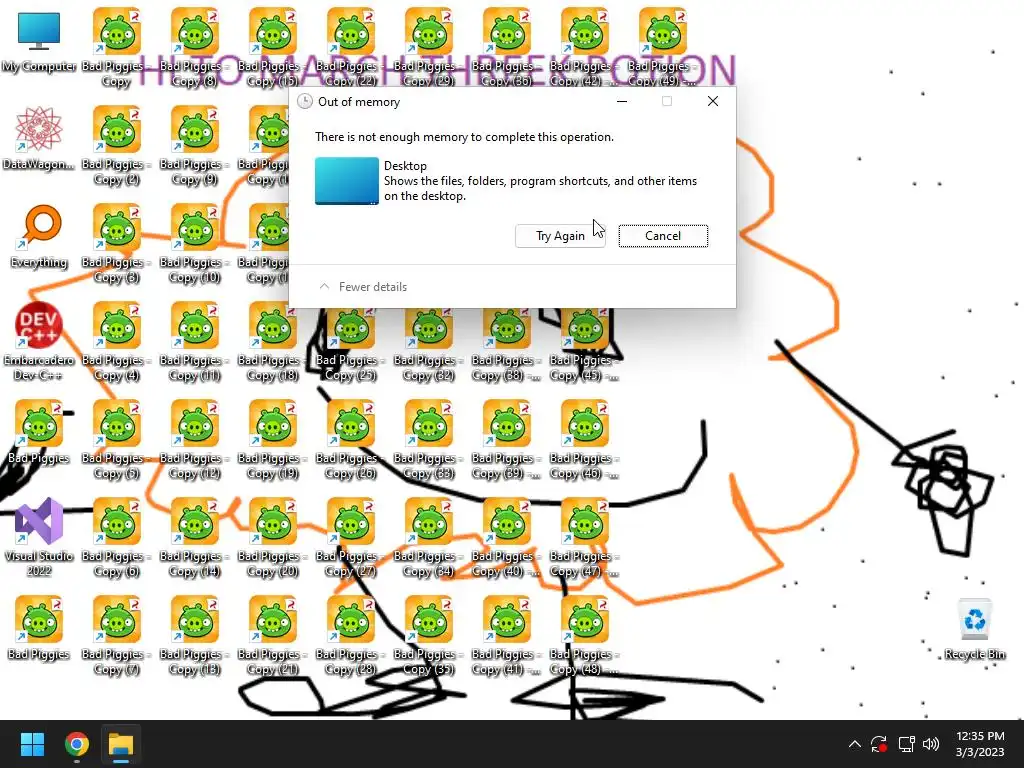Select the Bad Piggies - Copy (26) shortcut
This screenshot has width=1024, height=768.
350,439
